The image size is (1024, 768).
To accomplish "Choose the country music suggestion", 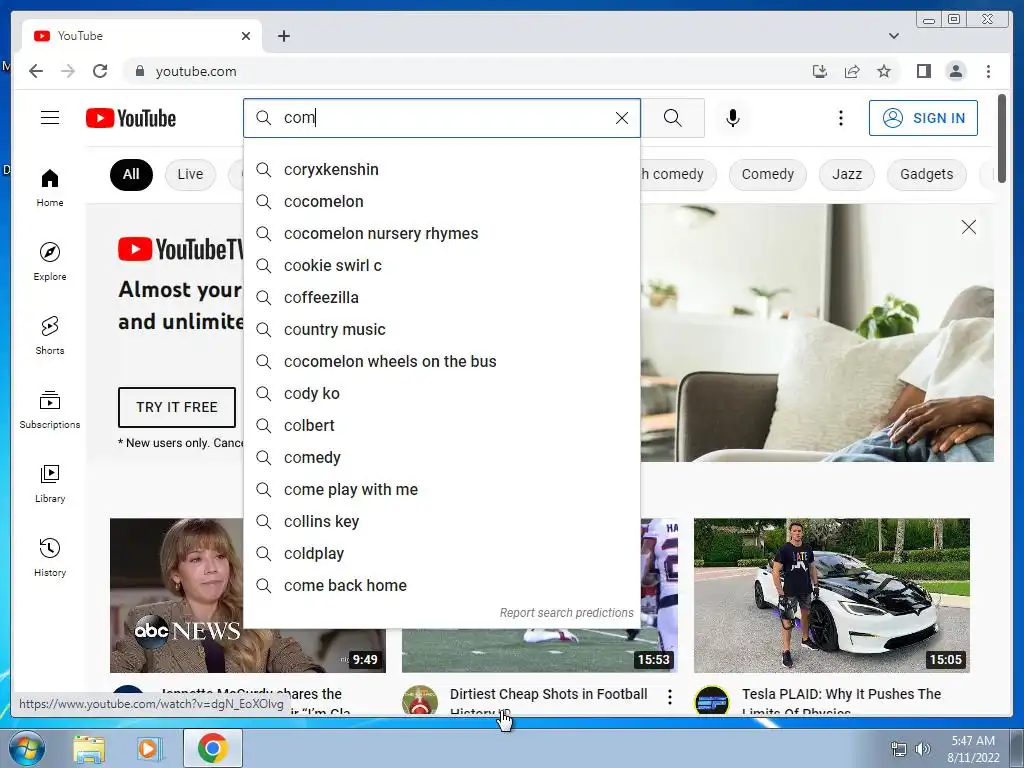I will [x=441, y=330].
